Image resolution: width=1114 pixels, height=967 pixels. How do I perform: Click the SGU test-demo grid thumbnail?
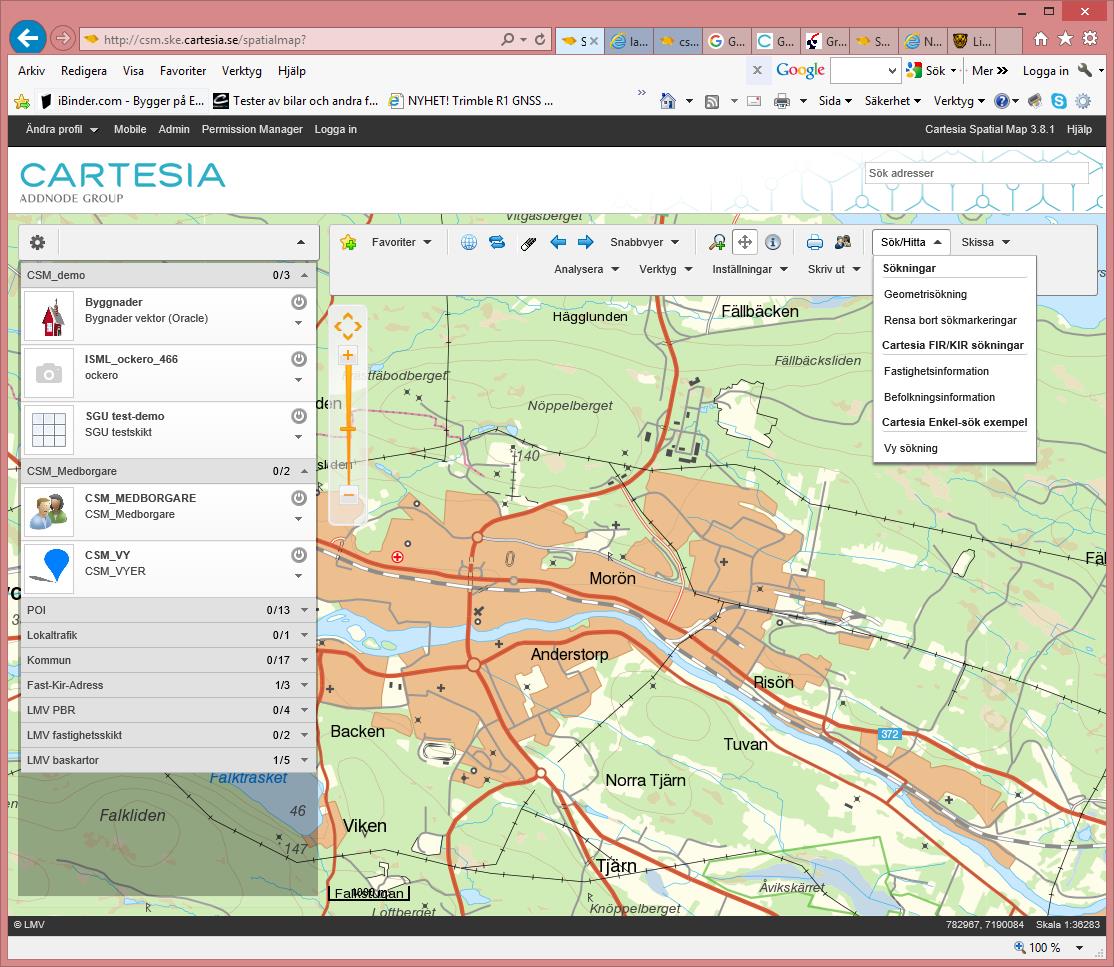[49, 430]
